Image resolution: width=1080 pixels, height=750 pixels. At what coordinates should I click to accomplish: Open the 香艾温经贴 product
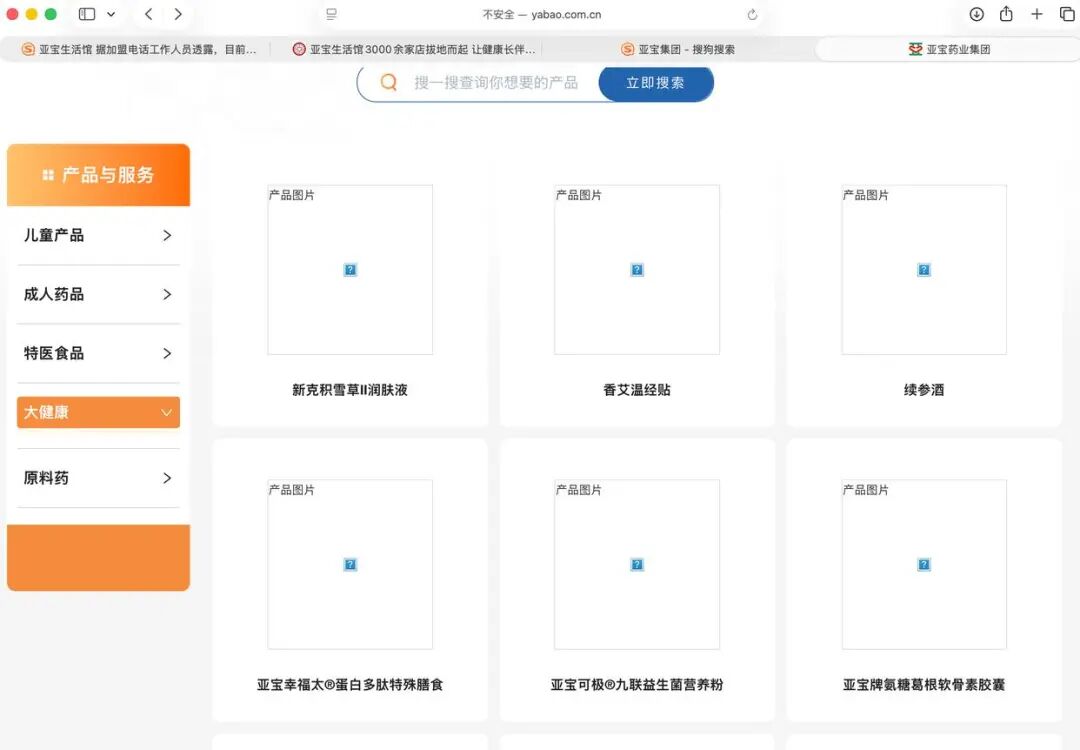coord(637,390)
